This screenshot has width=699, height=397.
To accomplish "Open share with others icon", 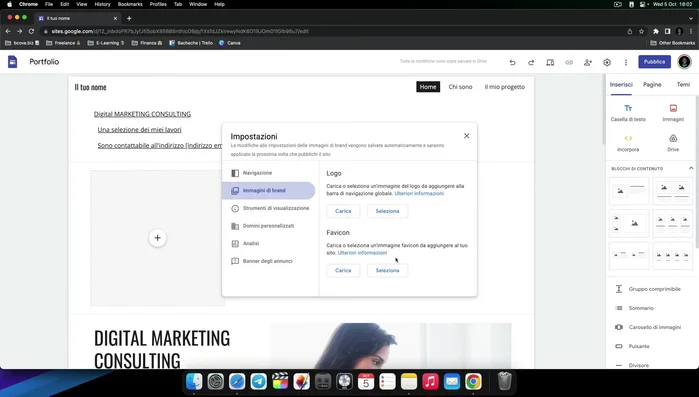I will pos(588,62).
